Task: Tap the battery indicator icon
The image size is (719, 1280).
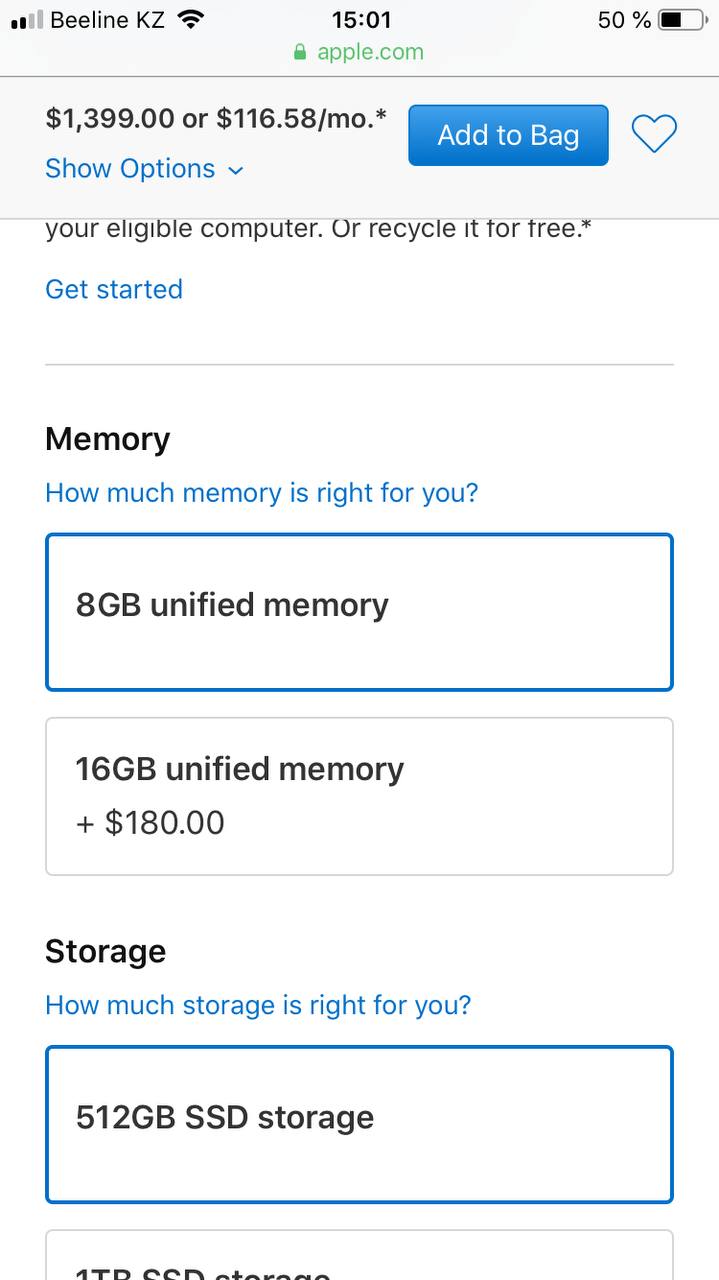Action: point(682,19)
